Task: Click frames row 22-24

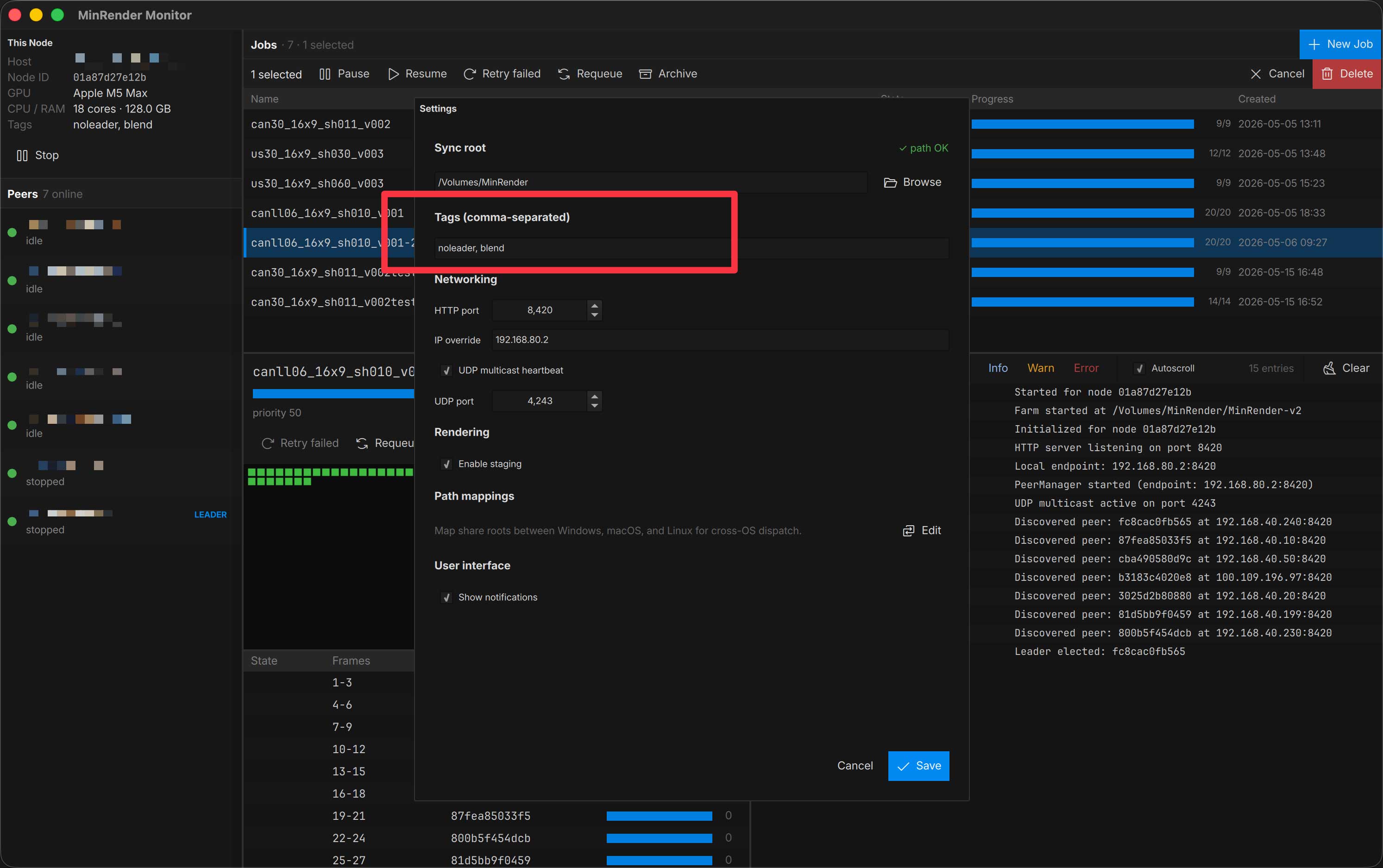Action: click(348, 838)
